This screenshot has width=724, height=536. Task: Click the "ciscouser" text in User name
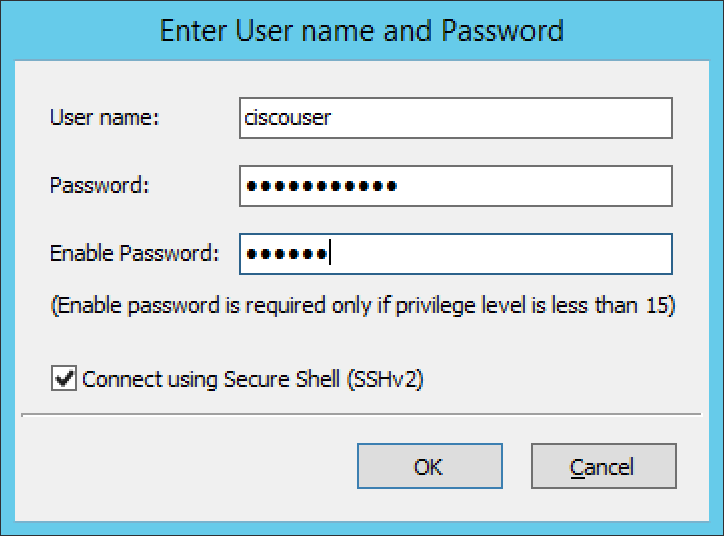(x=288, y=118)
